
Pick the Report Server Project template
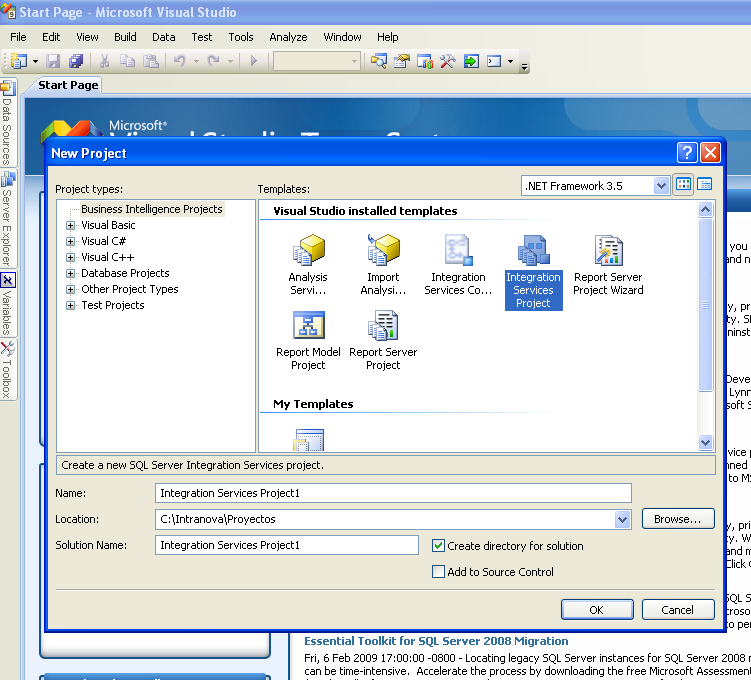tap(383, 326)
